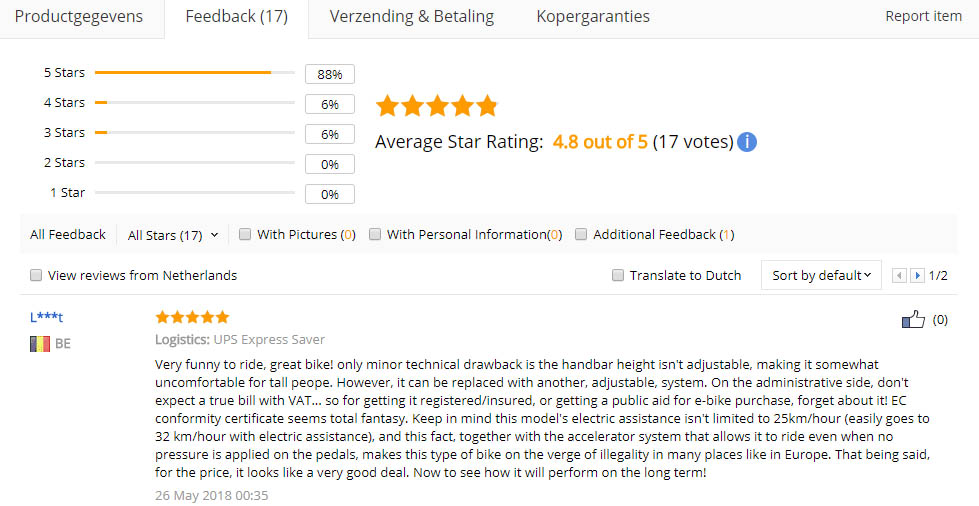The width and height of the screenshot is (979, 506).
Task: Check View reviews from Netherlands
Action: [x=36, y=275]
